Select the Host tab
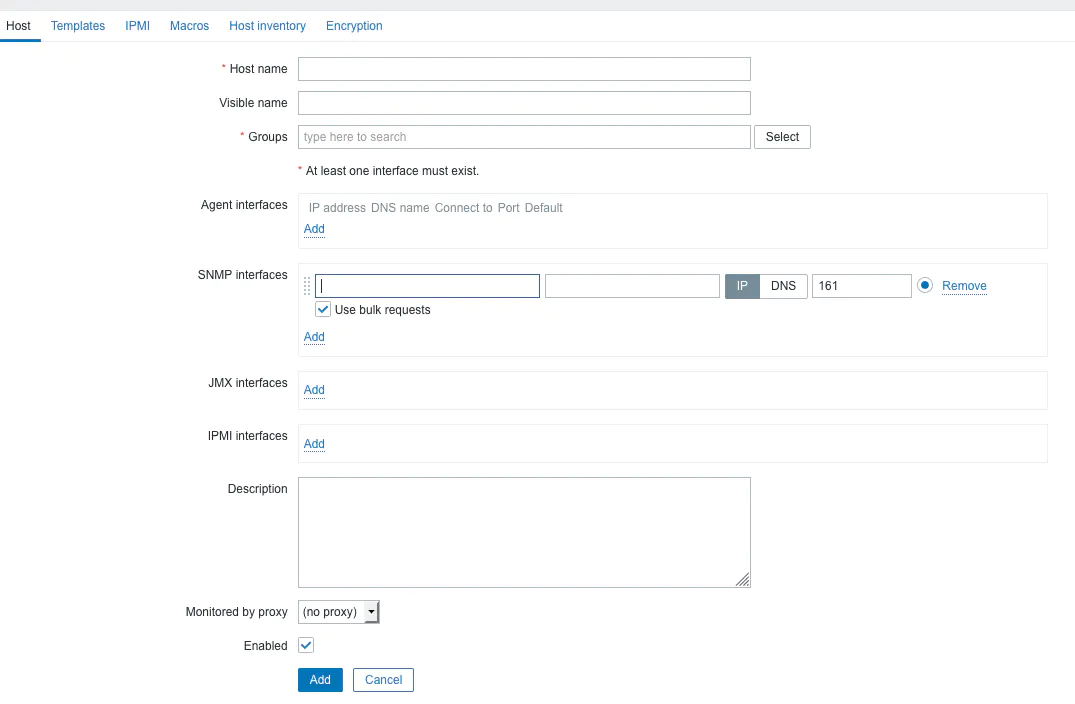The height and width of the screenshot is (704, 1075). 19,26
